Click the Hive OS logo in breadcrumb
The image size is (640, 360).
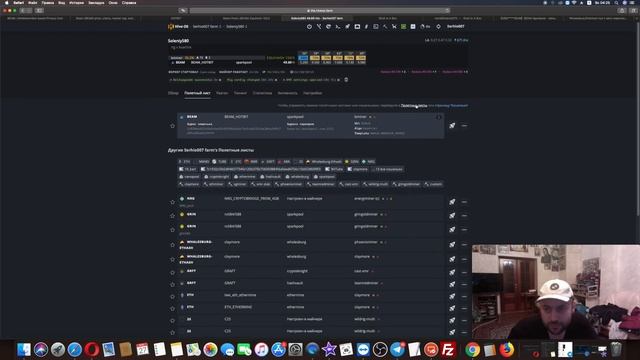pyautogui.click(x=178, y=27)
